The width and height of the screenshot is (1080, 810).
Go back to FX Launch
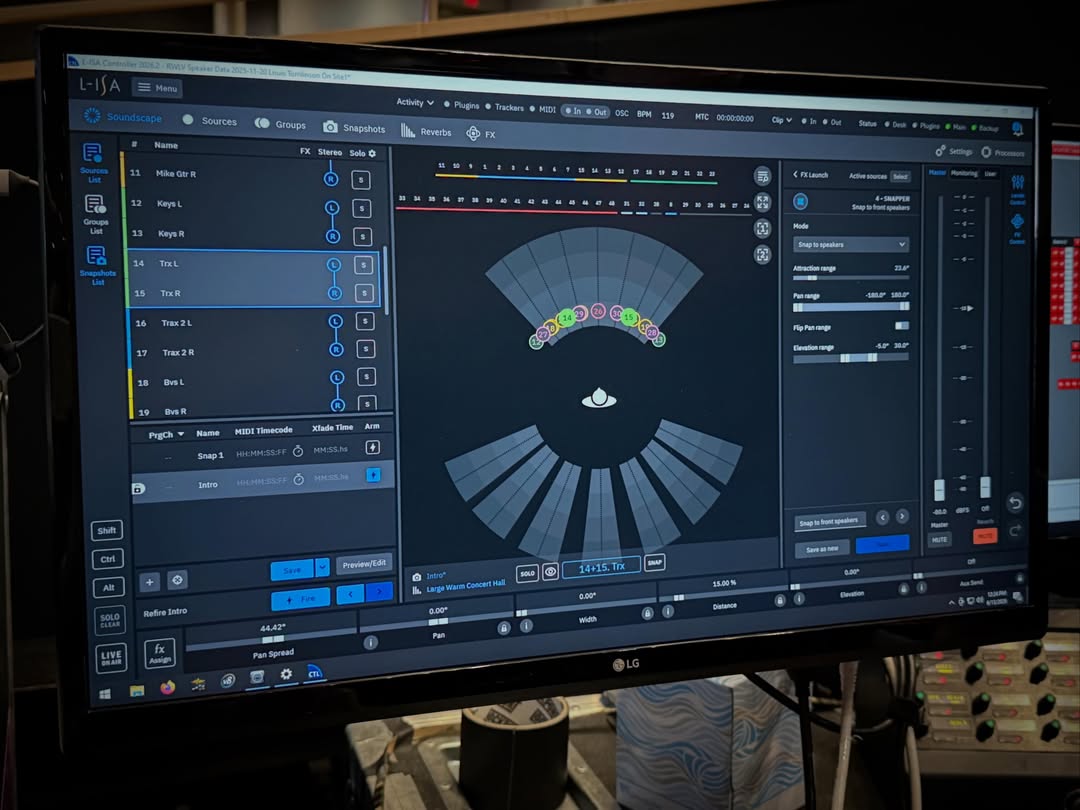click(x=811, y=175)
